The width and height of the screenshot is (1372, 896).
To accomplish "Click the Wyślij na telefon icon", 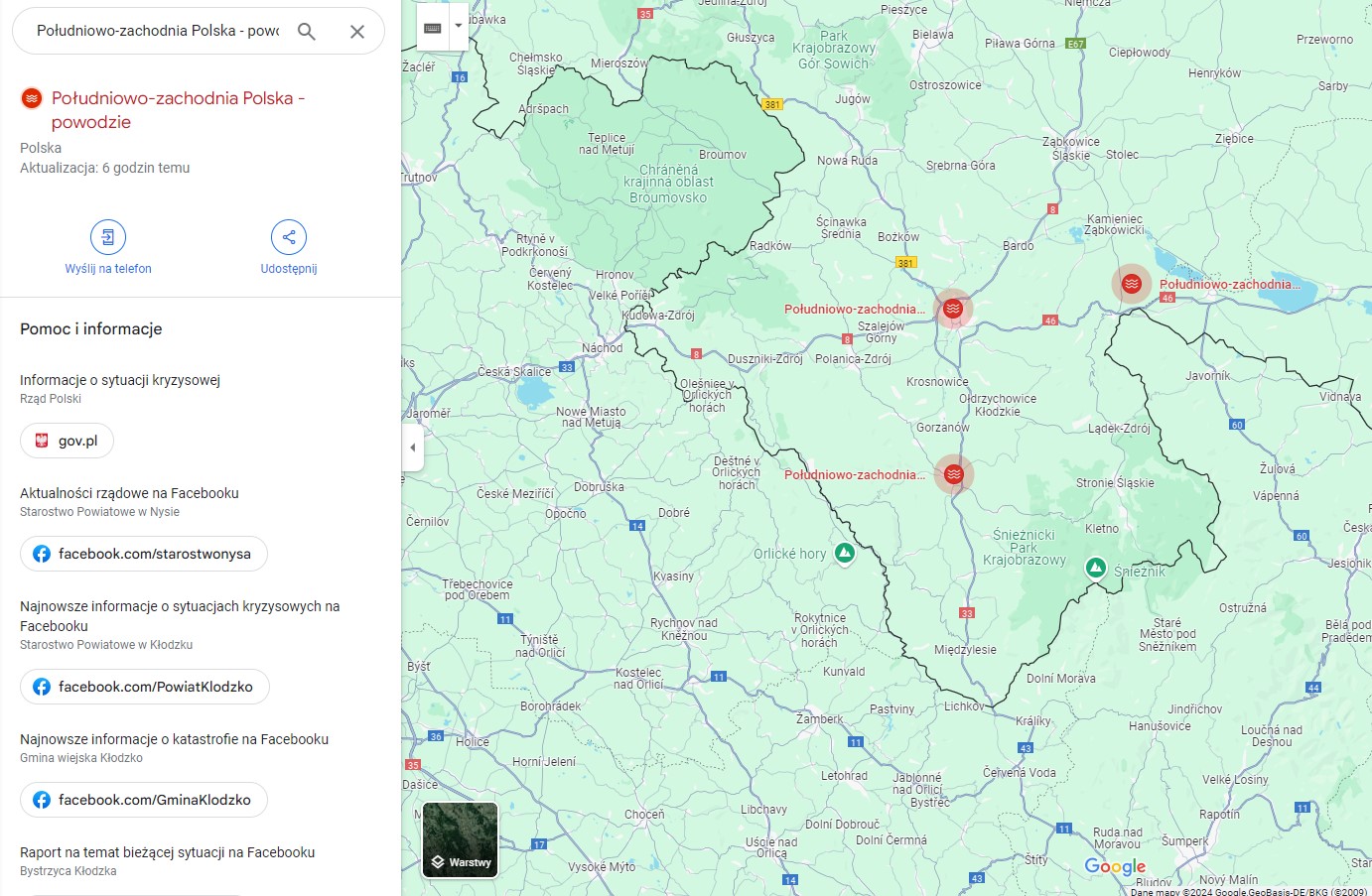I will [x=108, y=237].
